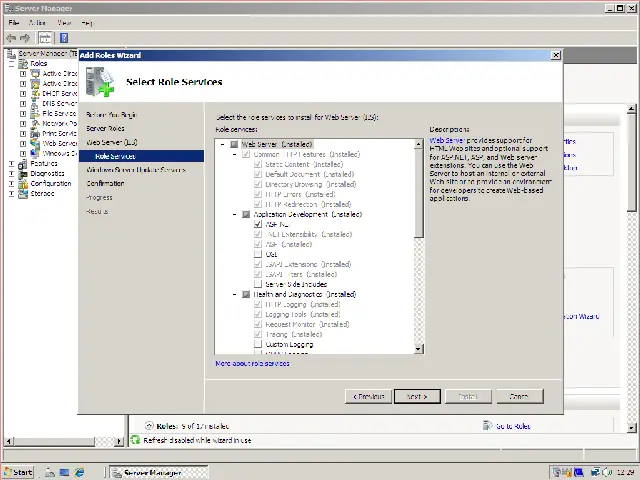640x480 pixels.
Task: Click the Network Policy role icon
Action: 36,123
